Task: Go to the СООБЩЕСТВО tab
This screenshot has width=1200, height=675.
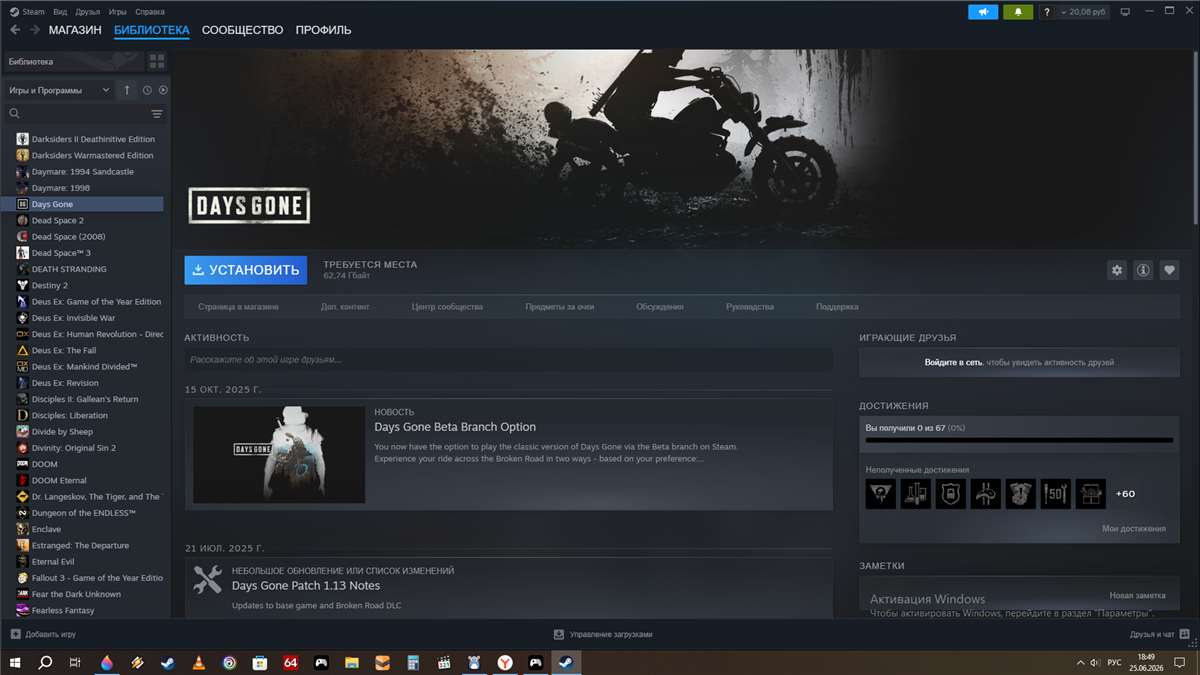Action: pyautogui.click(x=242, y=30)
